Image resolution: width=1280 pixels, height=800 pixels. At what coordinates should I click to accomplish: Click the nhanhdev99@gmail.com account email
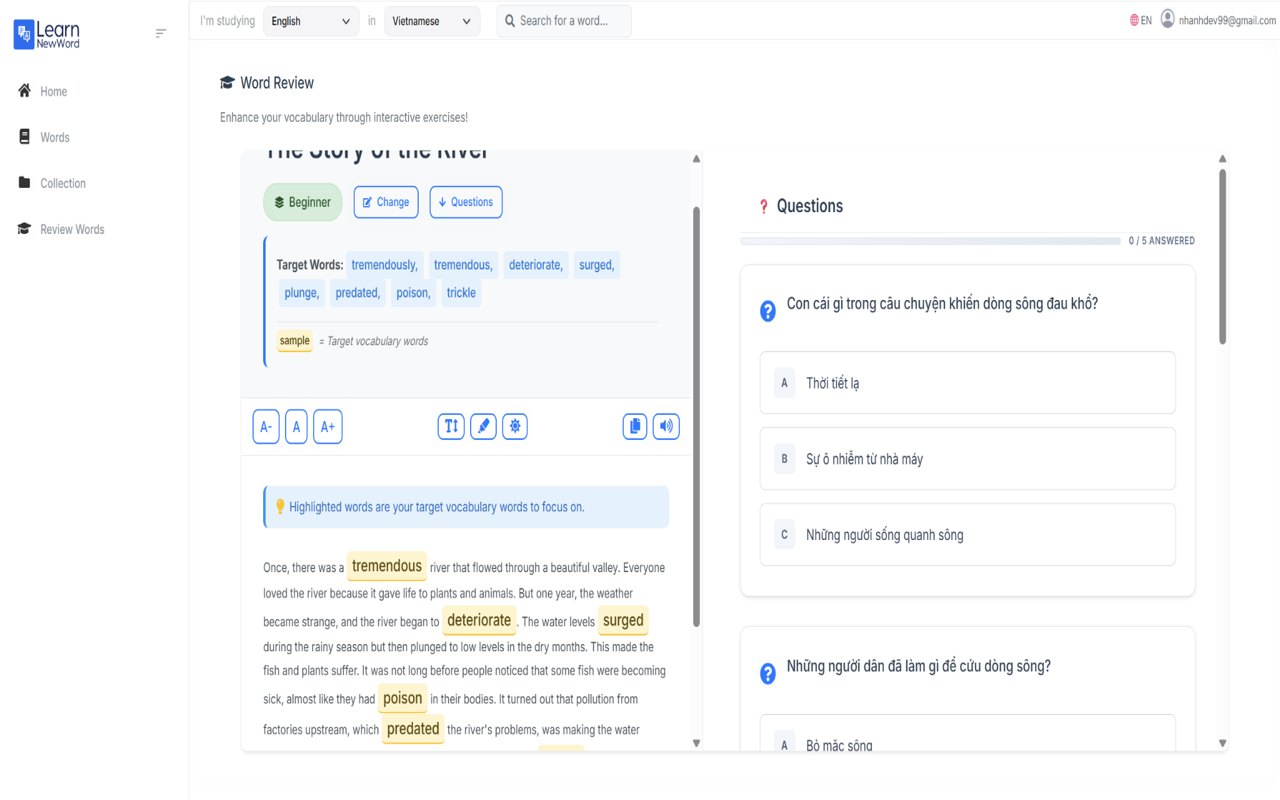click(x=1227, y=20)
